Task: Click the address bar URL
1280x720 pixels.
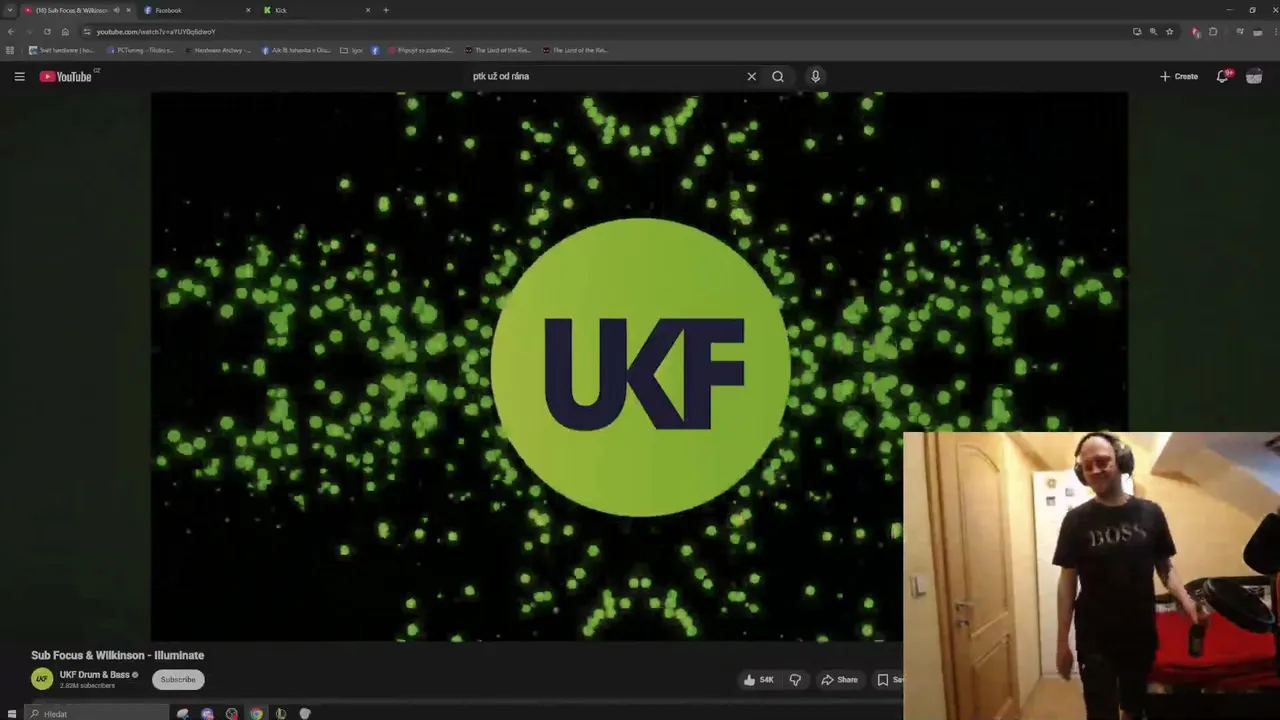Action: pyautogui.click(x=156, y=32)
